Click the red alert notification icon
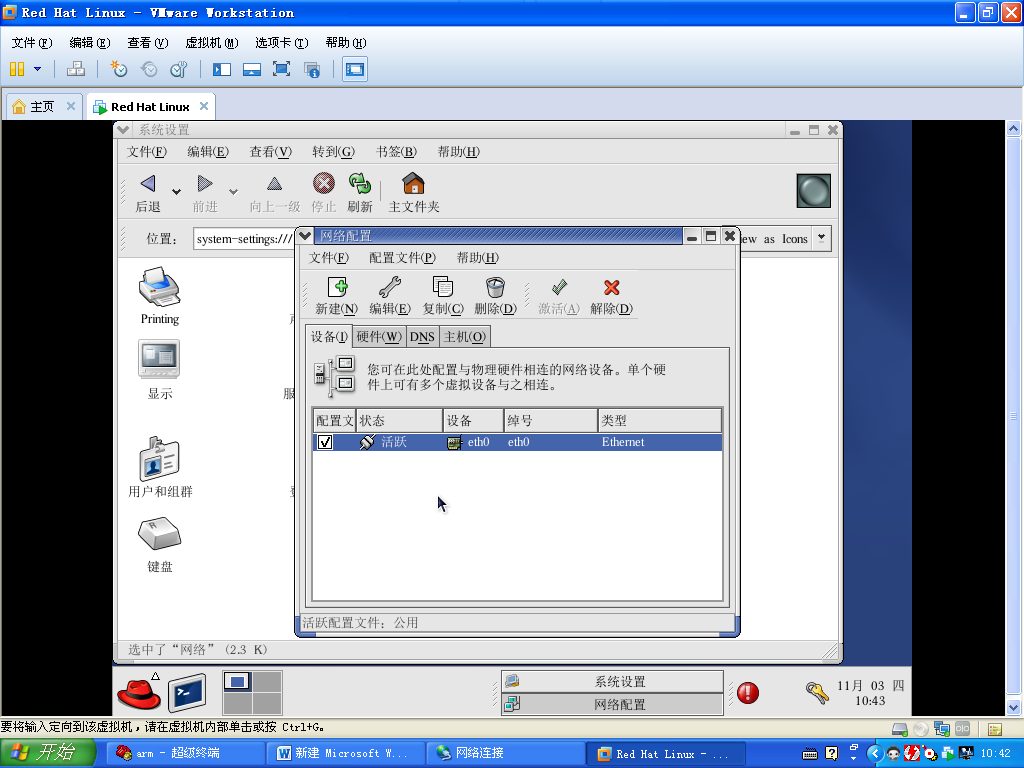 pyautogui.click(x=748, y=693)
